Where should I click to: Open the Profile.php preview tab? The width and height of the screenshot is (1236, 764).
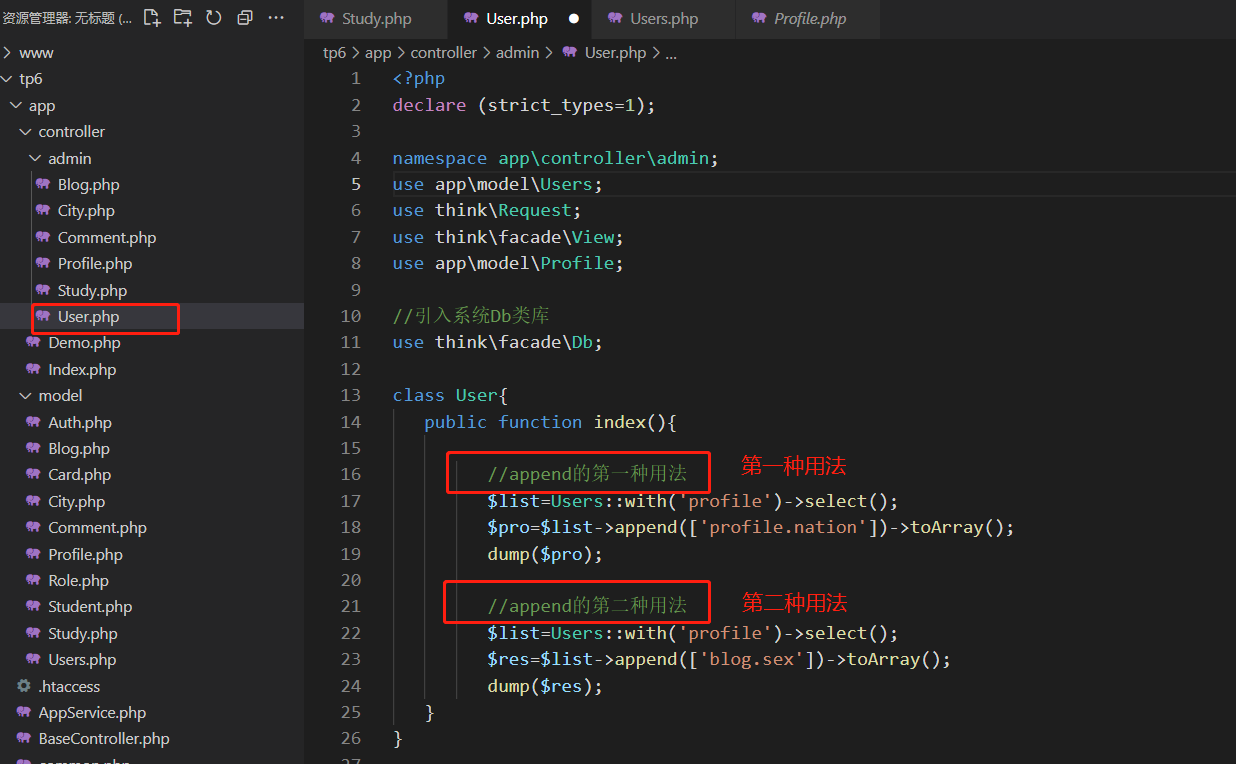(x=809, y=19)
